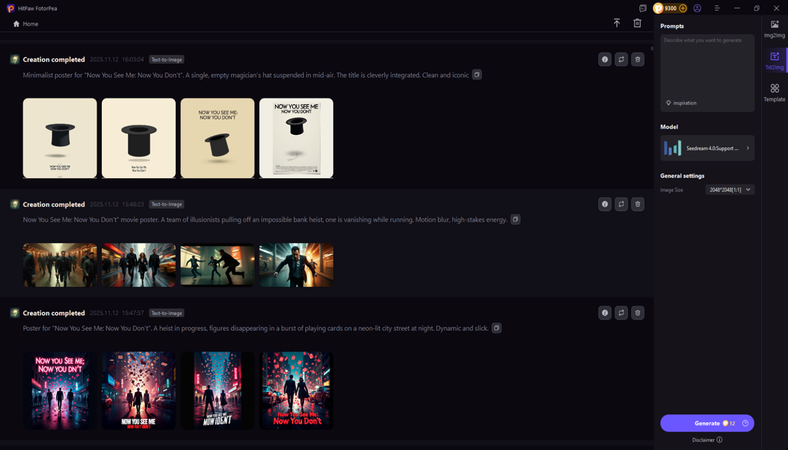Switch to the Txt2Img tab
Viewport: 788px width, 450px height.
(x=774, y=60)
